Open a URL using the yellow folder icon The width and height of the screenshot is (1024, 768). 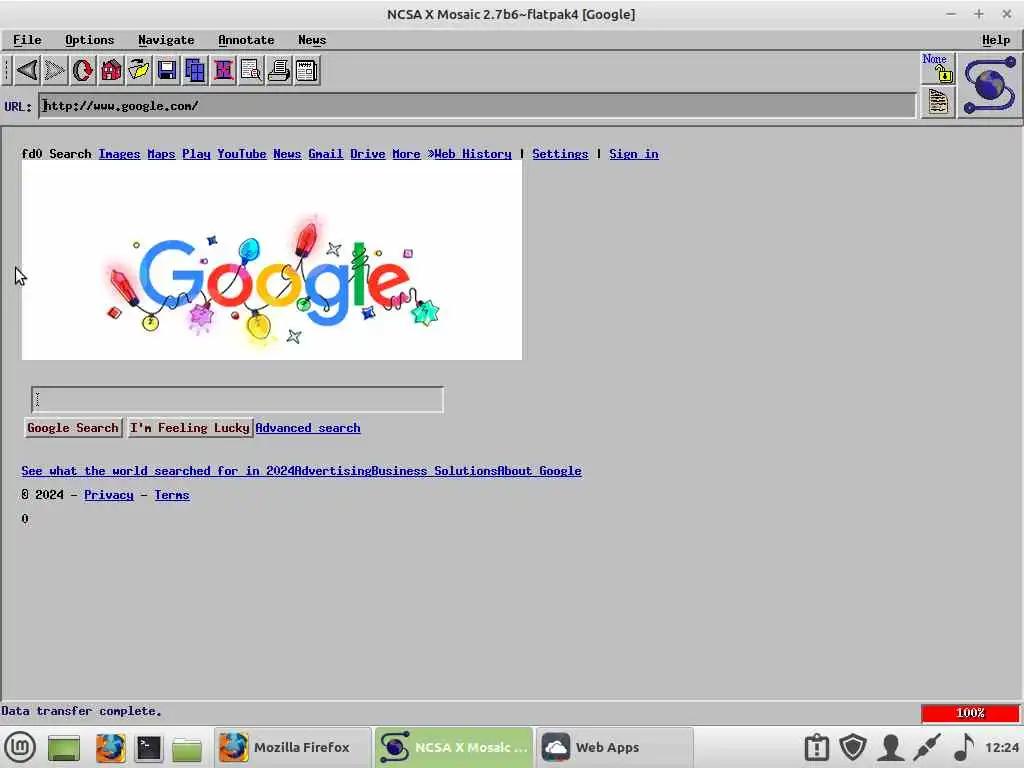[x=139, y=70]
